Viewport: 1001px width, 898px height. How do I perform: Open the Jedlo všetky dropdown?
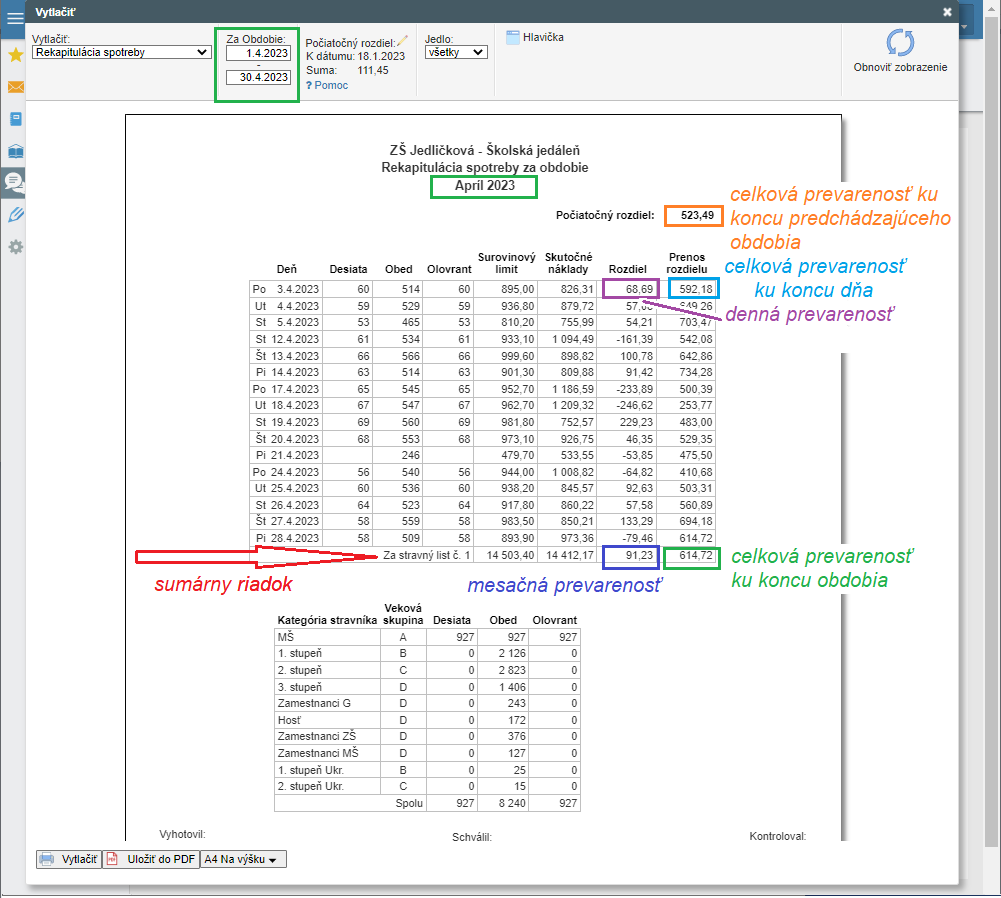456,52
